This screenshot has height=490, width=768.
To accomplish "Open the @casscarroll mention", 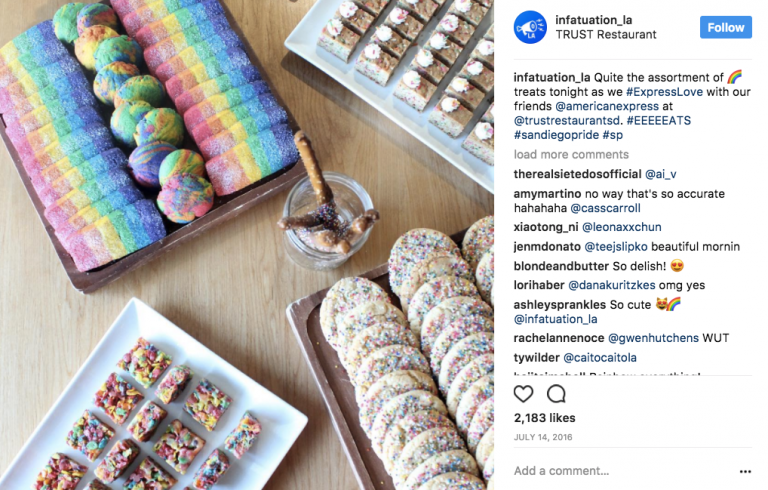I will pyautogui.click(x=605, y=208).
